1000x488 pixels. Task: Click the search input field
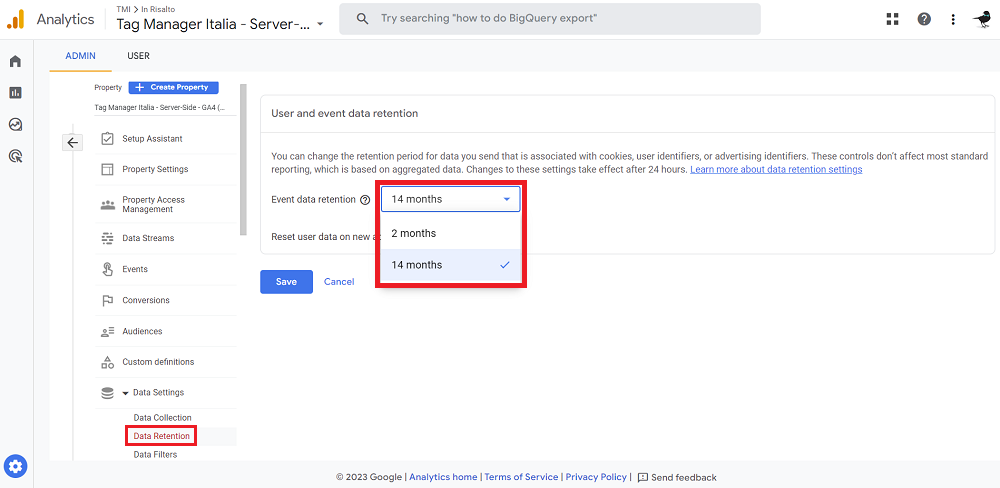(550, 18)
